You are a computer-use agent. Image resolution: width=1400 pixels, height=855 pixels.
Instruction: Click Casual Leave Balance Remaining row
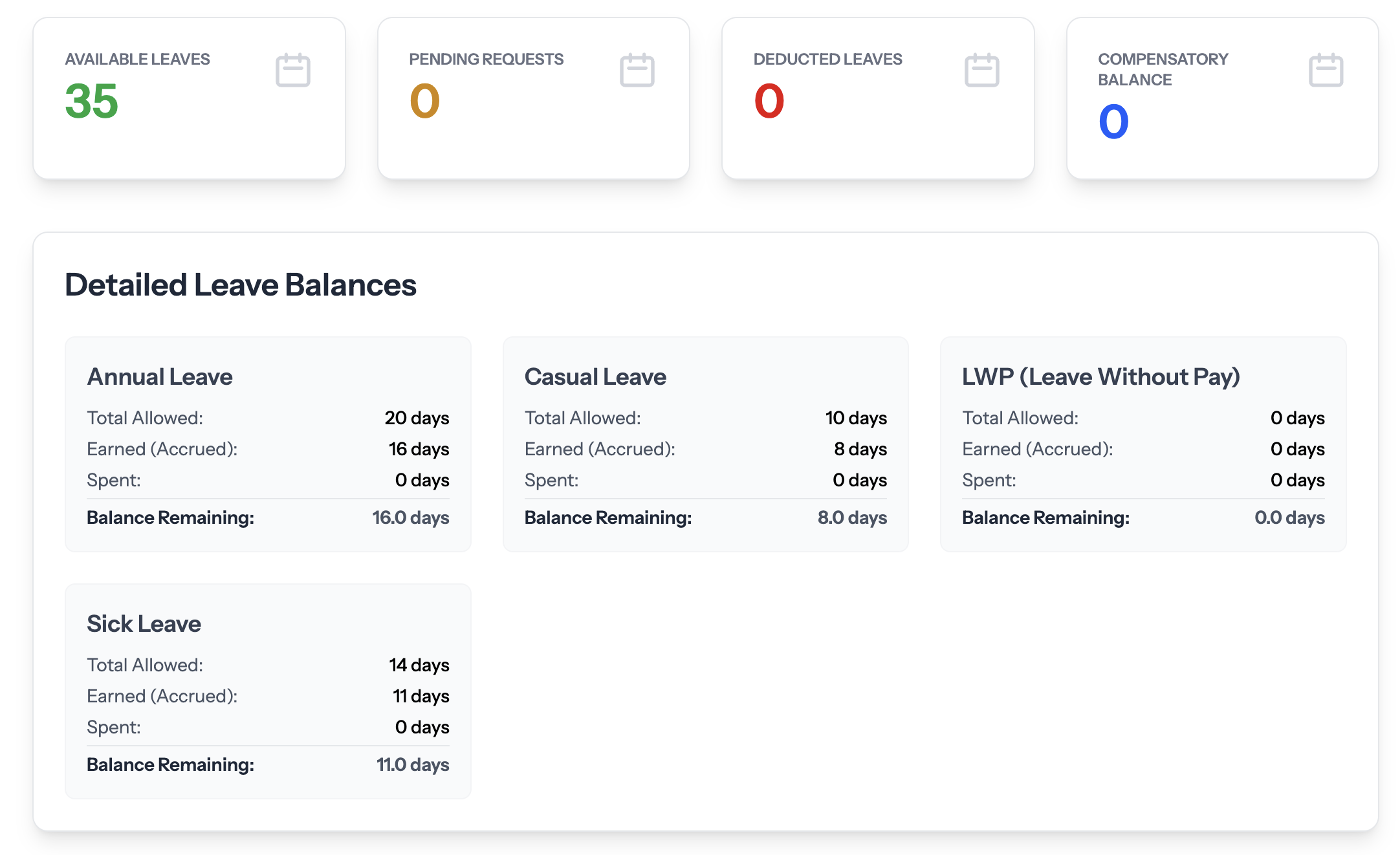click(x=705, y=517)
